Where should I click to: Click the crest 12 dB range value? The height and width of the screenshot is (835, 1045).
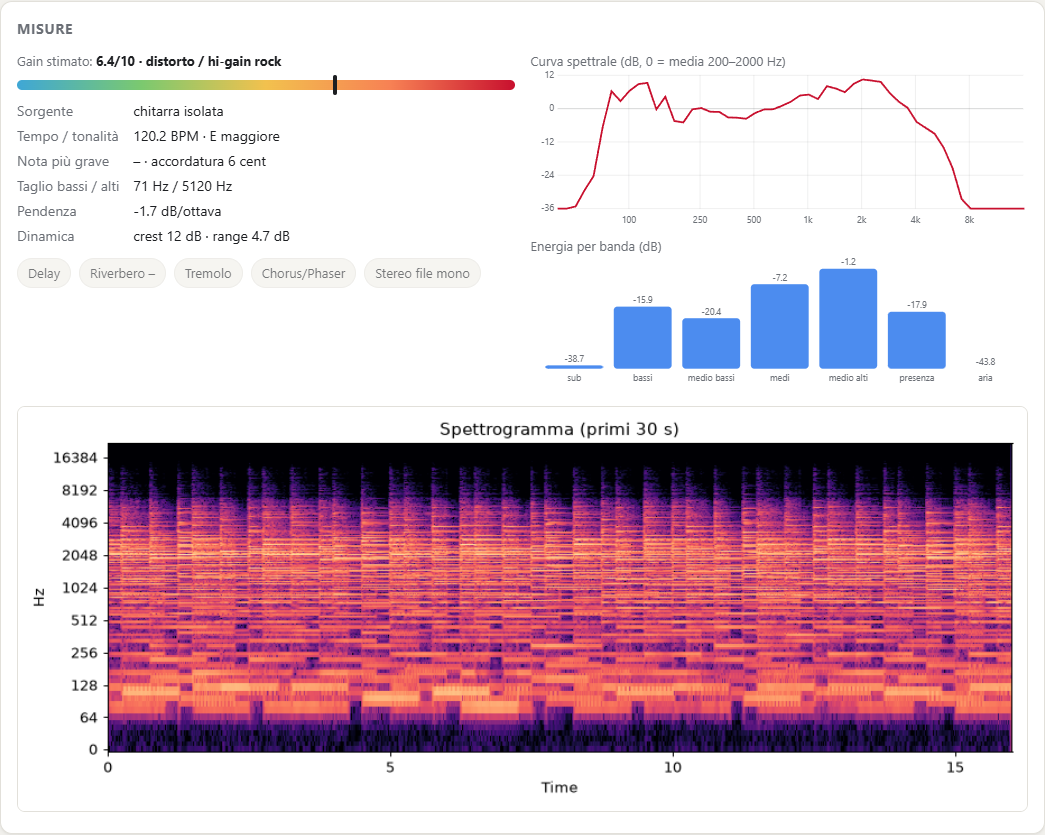[x=211, y=236]
